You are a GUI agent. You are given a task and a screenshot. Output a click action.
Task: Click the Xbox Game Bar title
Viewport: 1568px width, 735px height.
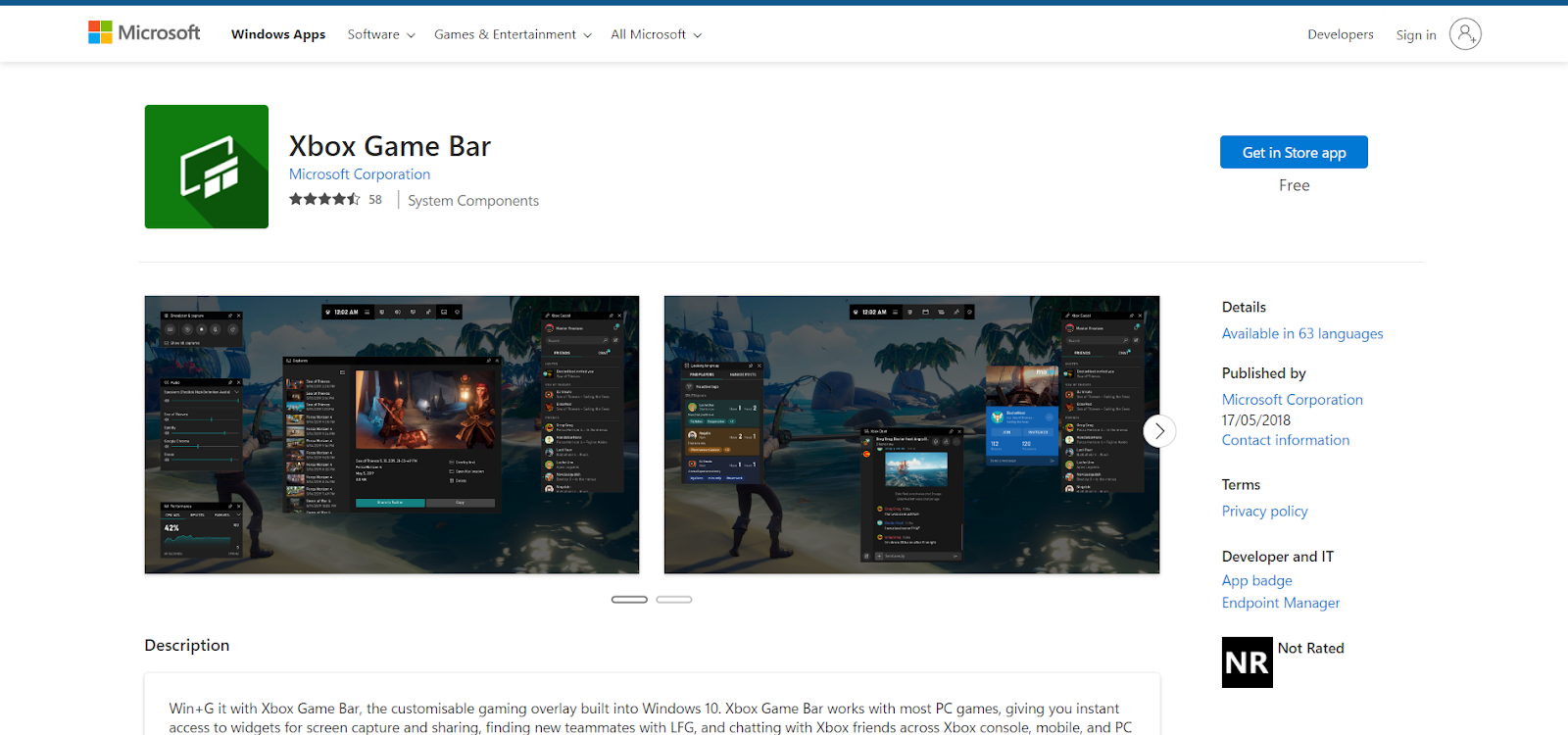pos(390,146)
